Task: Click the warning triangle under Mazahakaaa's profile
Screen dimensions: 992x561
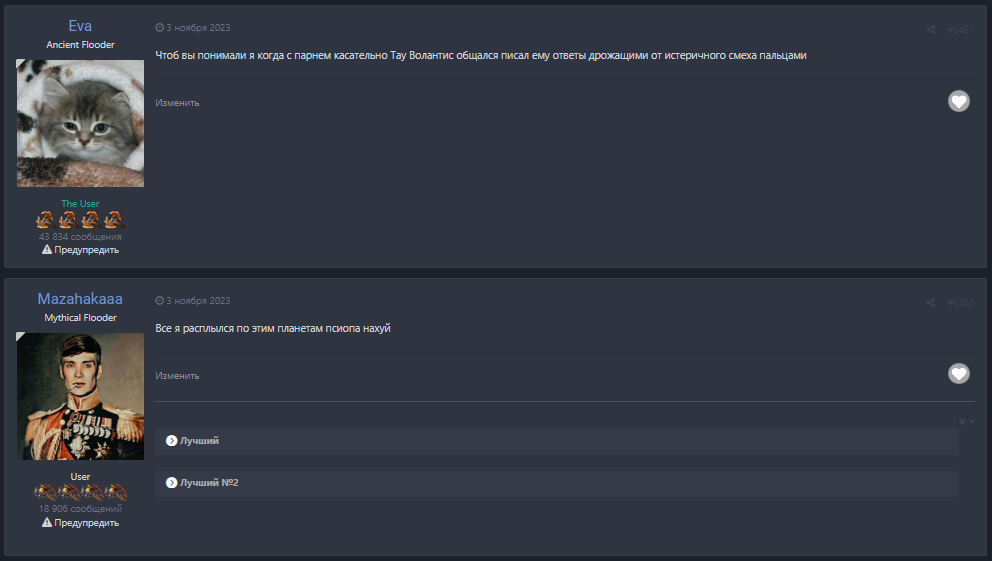Action: [x=47, y=522]
